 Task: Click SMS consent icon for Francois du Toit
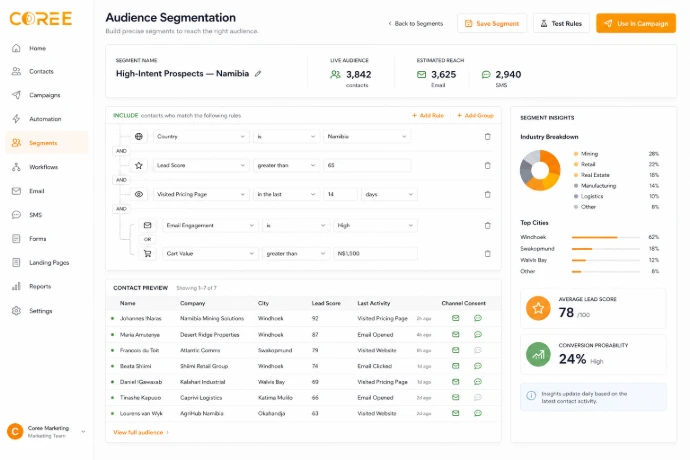point(477,350)
